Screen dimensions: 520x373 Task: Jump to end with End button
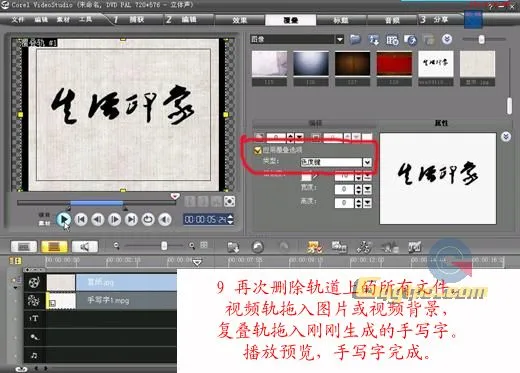click(131, 219)
